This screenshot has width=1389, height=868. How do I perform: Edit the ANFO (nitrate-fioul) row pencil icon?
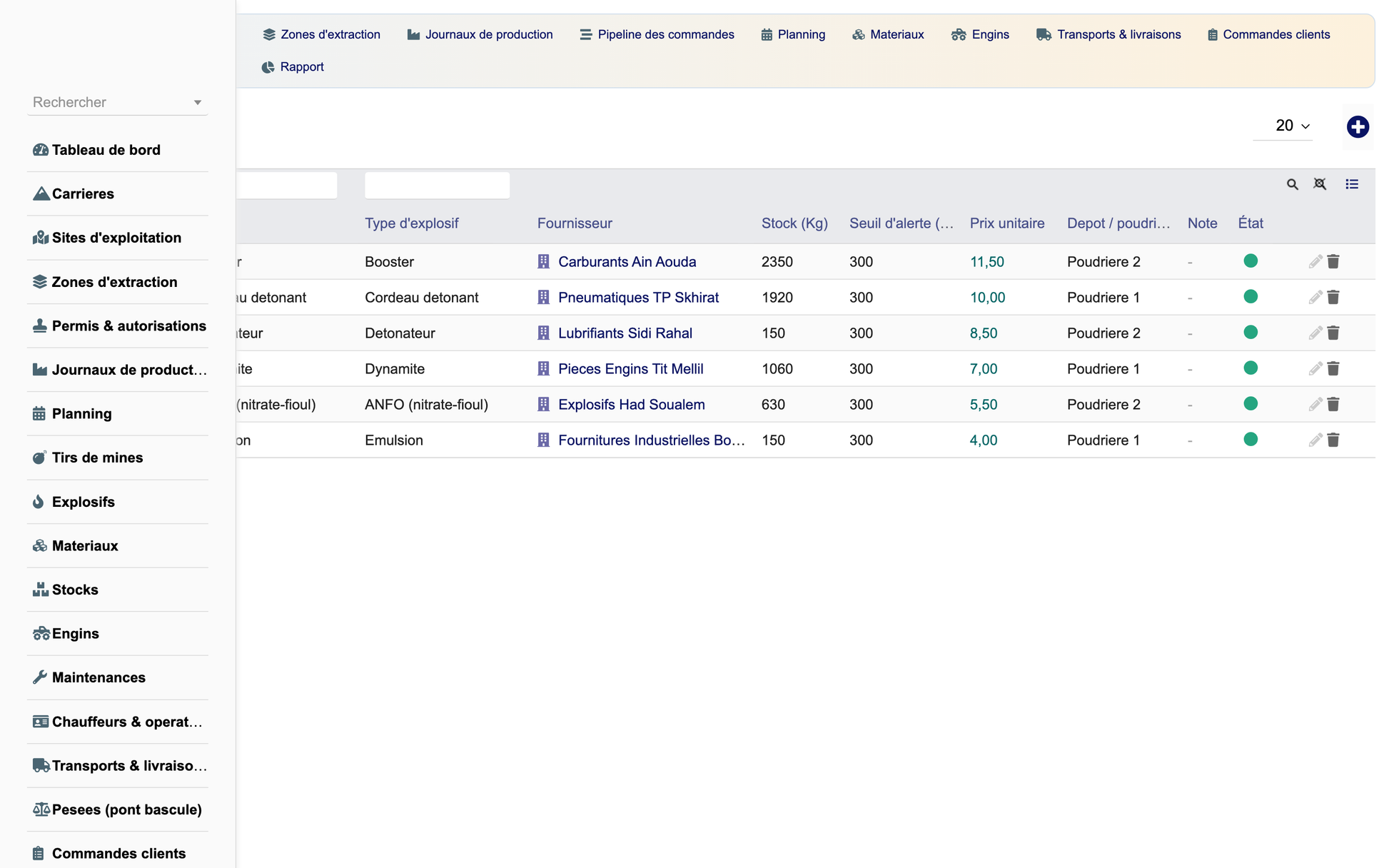coord(1315,405)
